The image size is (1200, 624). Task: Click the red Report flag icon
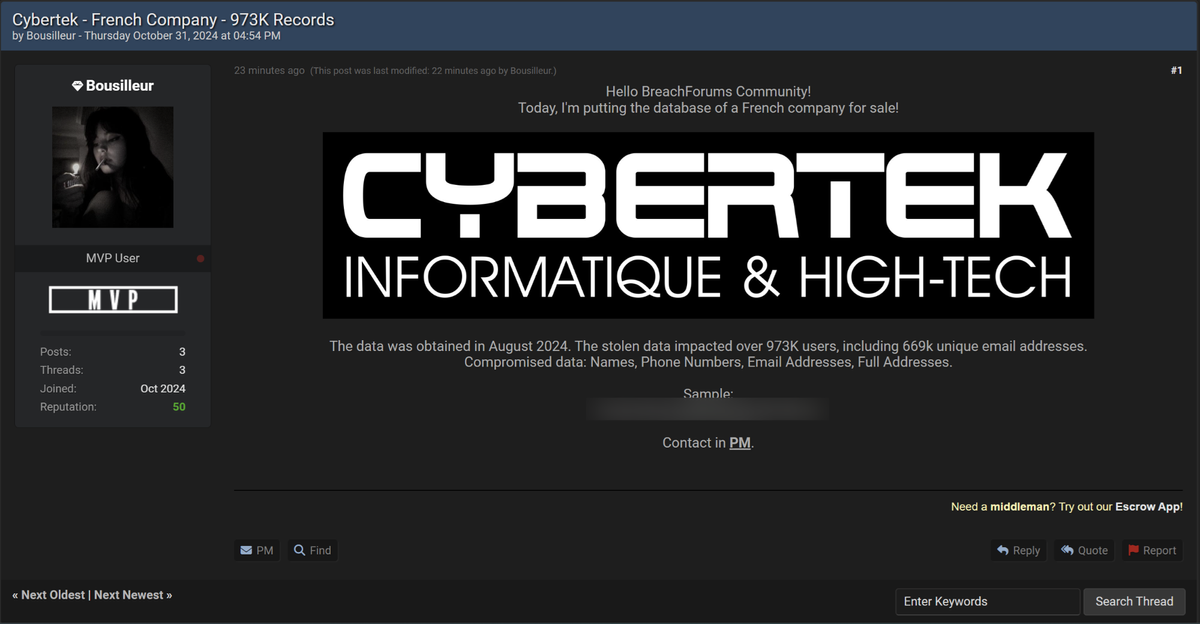click(1134, 549)
